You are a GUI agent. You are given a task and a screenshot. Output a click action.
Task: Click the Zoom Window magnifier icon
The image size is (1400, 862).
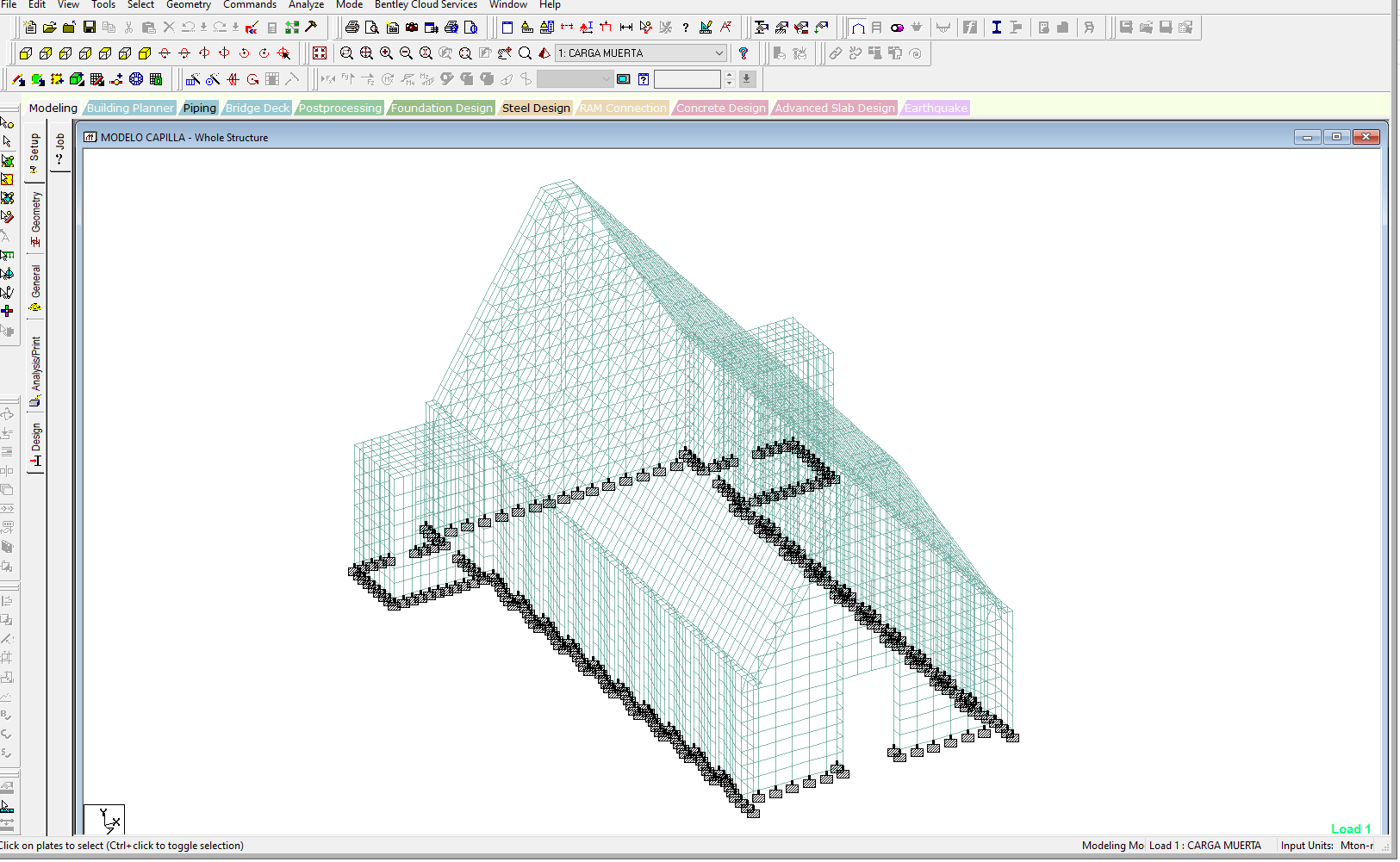tap(346, 53)
